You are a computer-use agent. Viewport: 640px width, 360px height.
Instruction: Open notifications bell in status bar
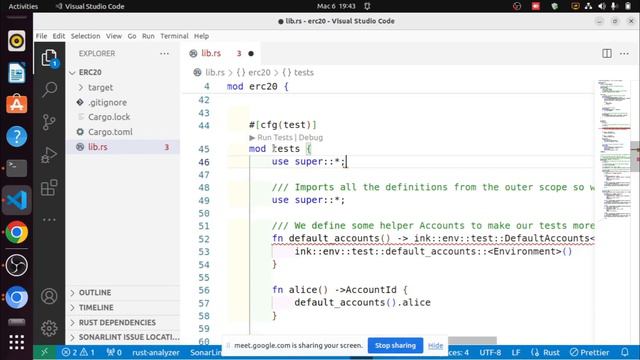click(x=624, y=352)
